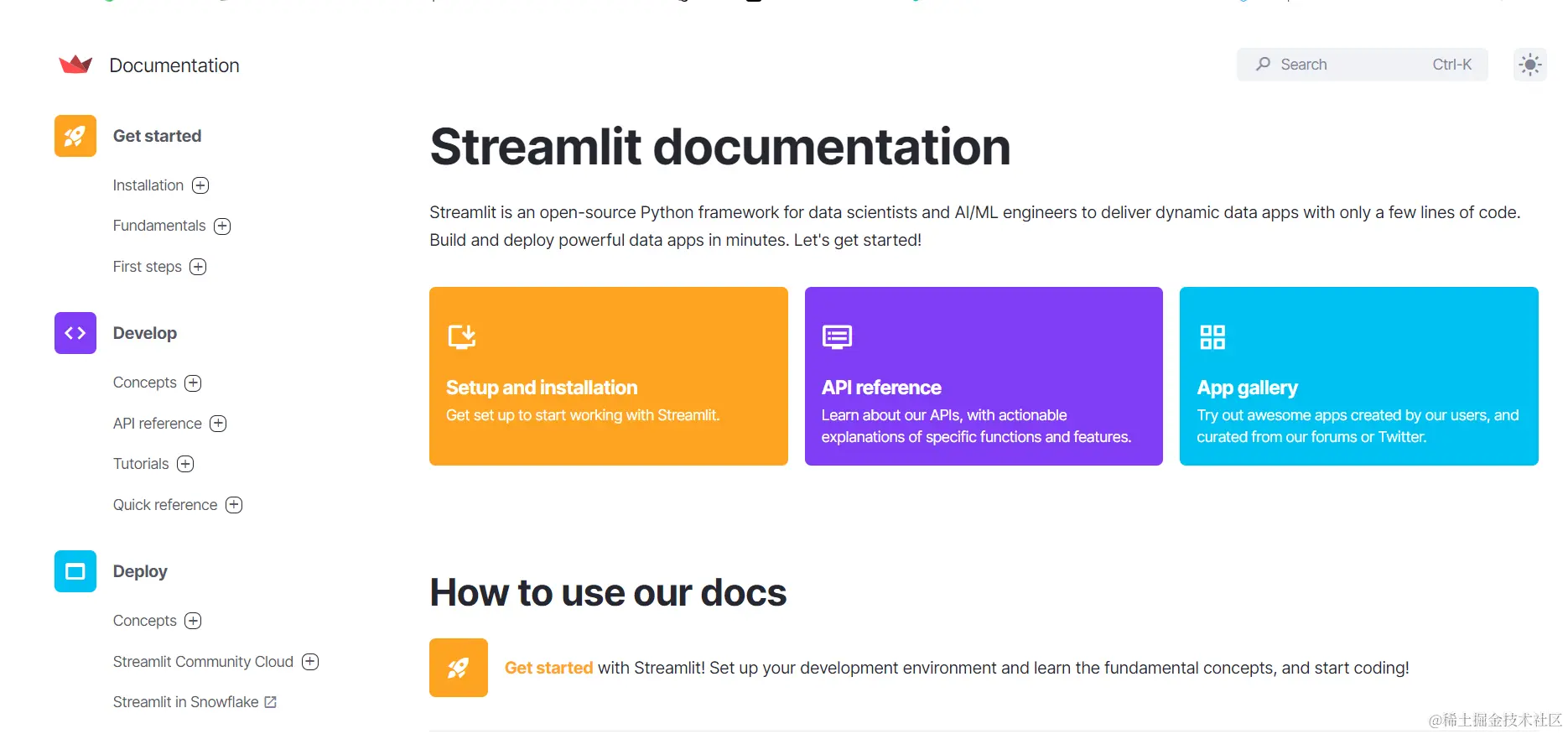Open Get started heading in sidebar
1568x734 pixels.
point(157,136)
